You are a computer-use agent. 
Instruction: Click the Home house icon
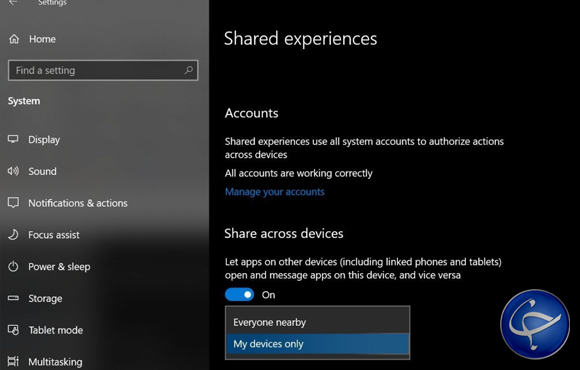click(x=14, y=39)
